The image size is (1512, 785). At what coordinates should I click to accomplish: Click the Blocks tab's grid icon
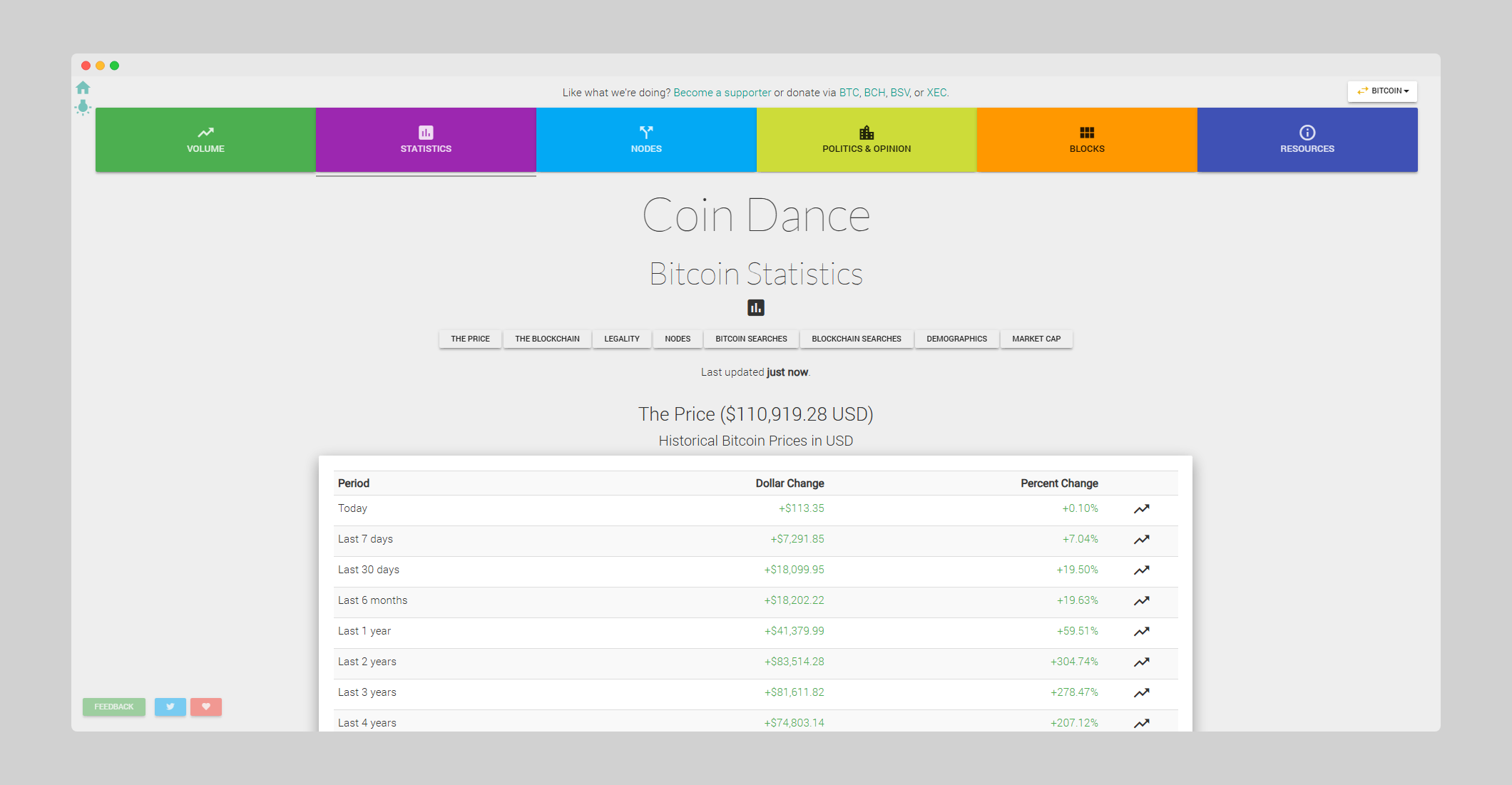1087,133
